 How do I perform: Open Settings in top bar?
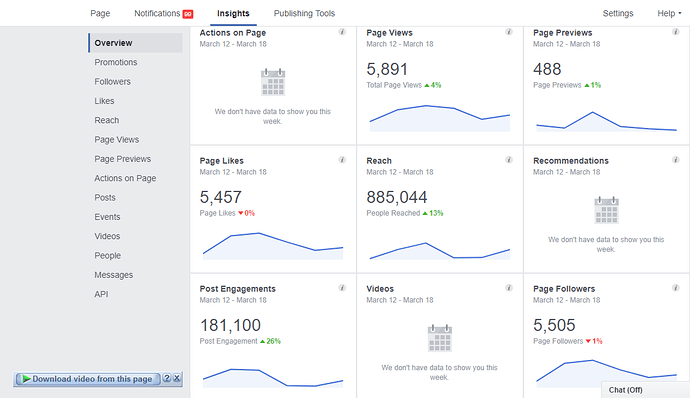(618, 13)
